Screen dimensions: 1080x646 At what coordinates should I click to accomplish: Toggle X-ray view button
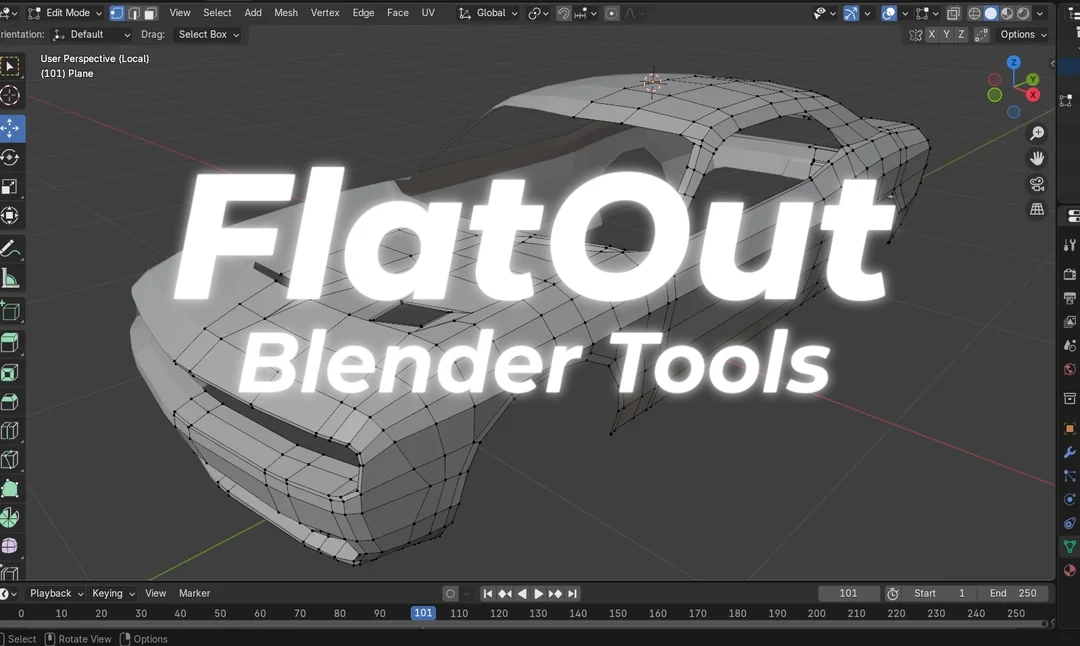click(953, 13)
